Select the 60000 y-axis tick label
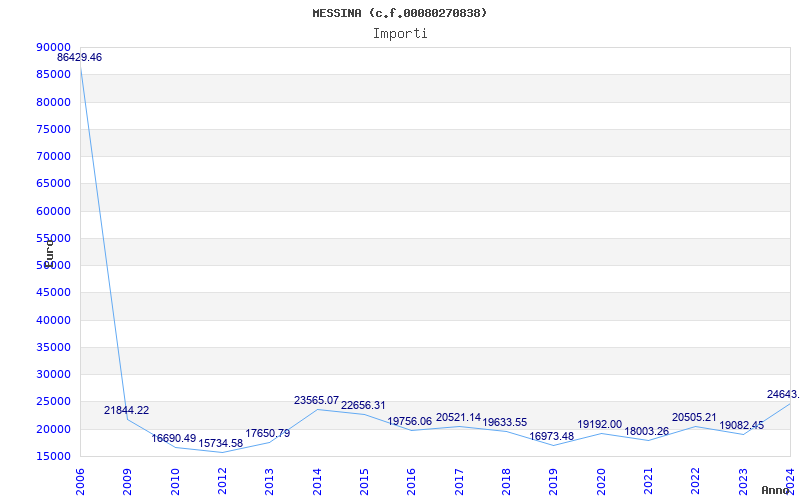800x500 pixels. click(x=54, y=211)
